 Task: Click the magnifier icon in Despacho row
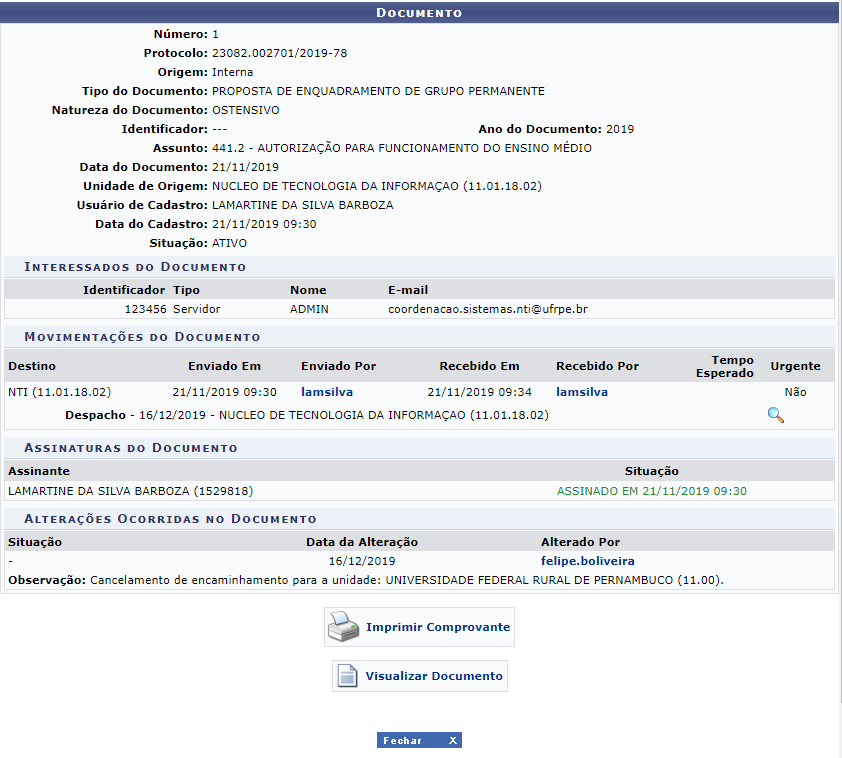[775, 415]
